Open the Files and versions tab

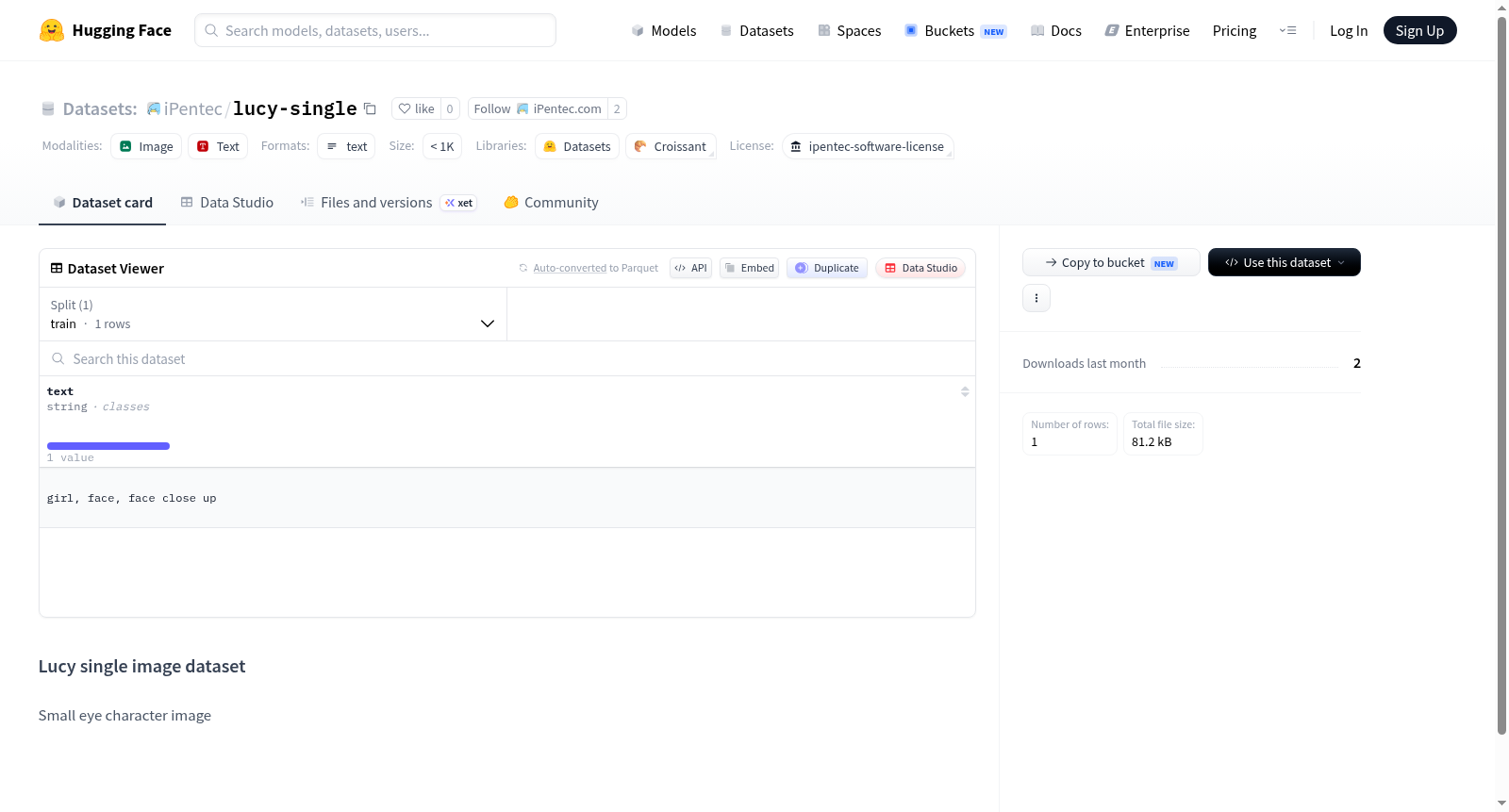(x=389, y=203)
